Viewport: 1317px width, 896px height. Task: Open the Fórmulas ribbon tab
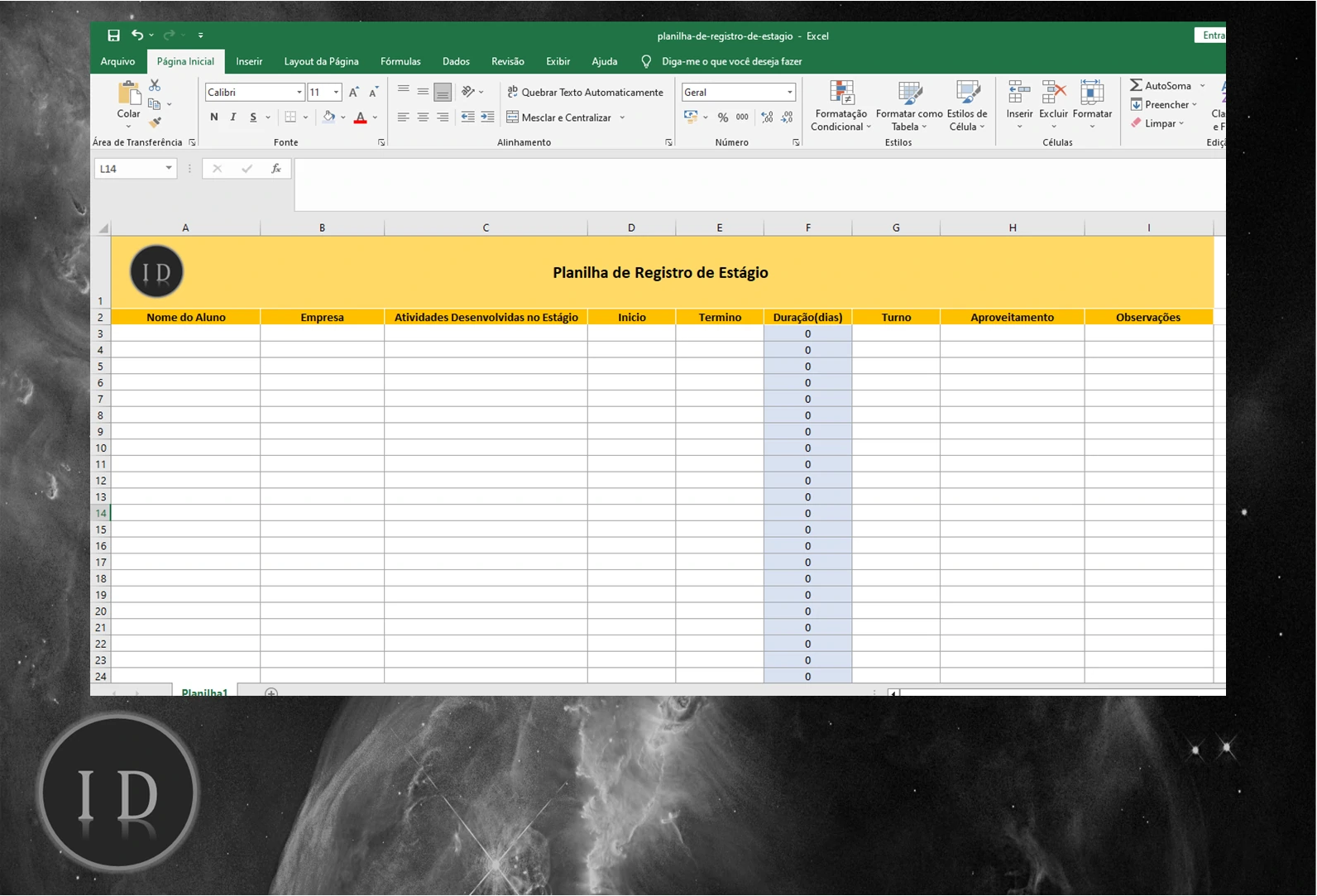400,61
